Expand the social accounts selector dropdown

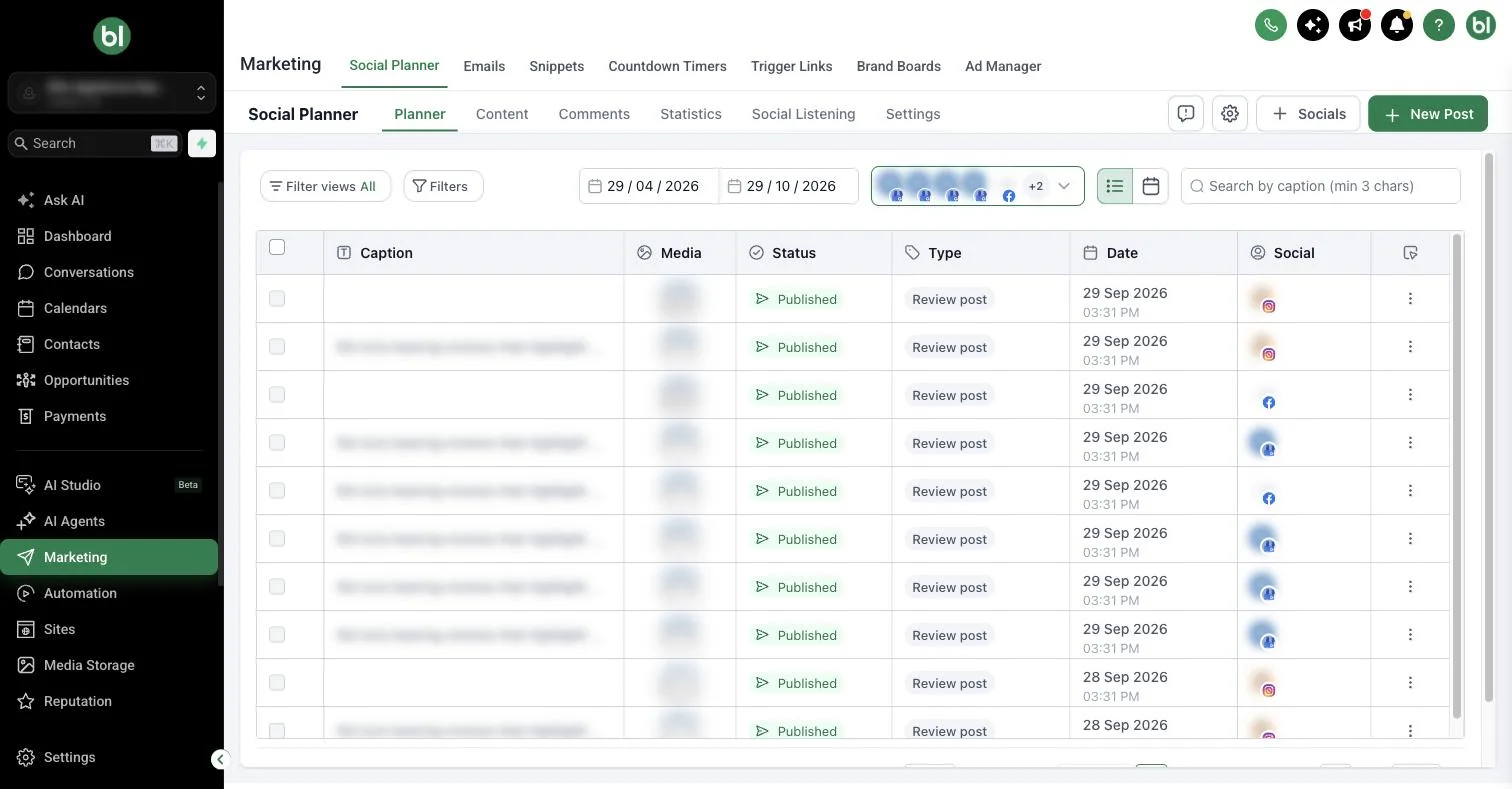(x=978, y=186)
